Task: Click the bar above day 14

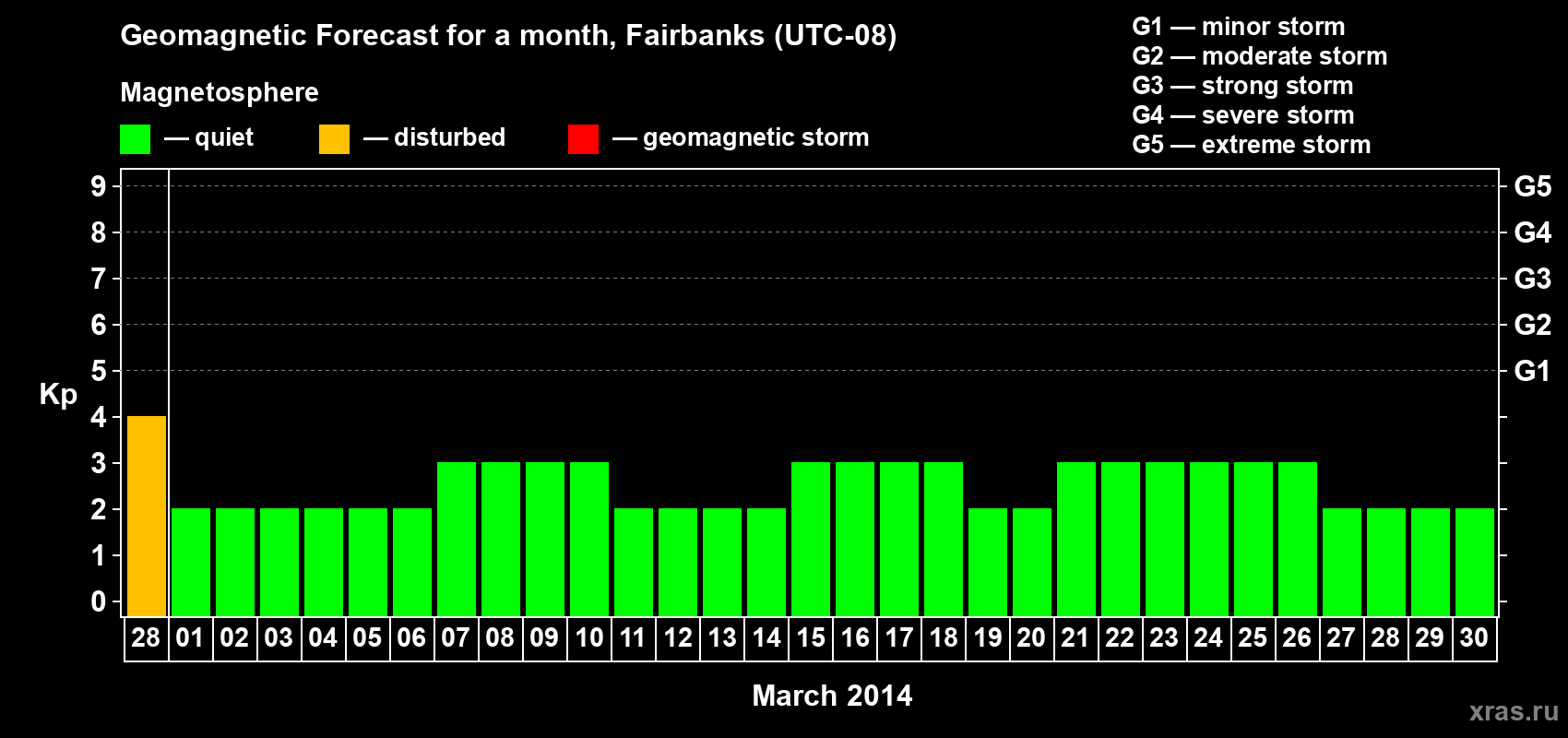Action: 766,562
